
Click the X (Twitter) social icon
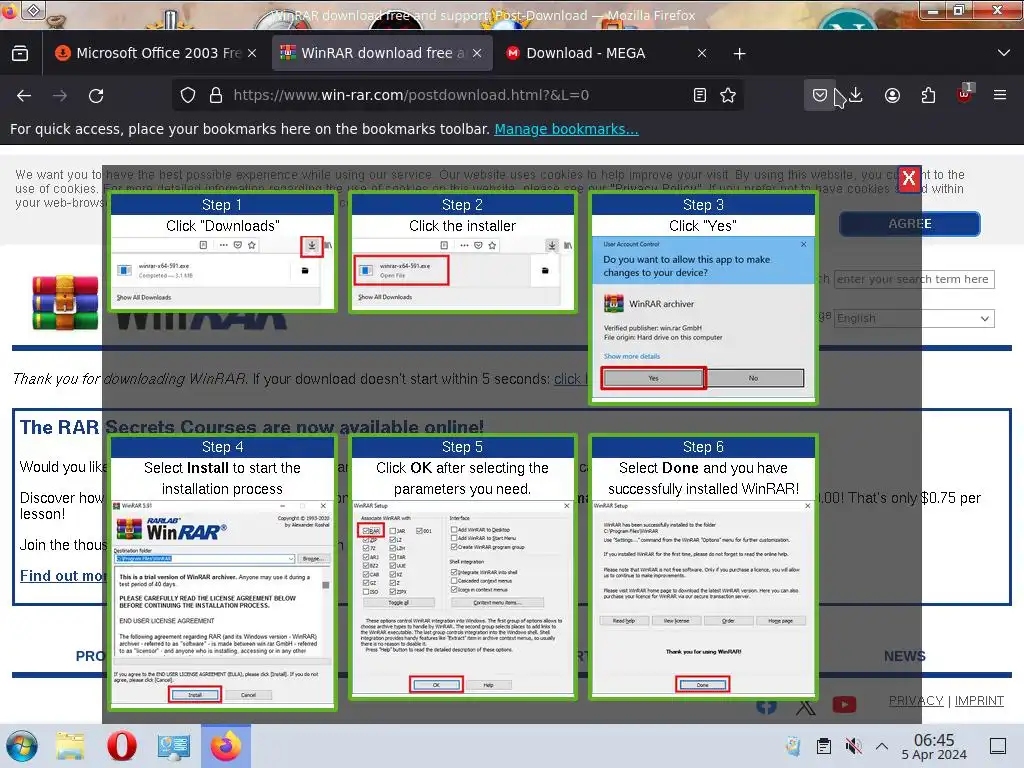(x=806, y=706)
